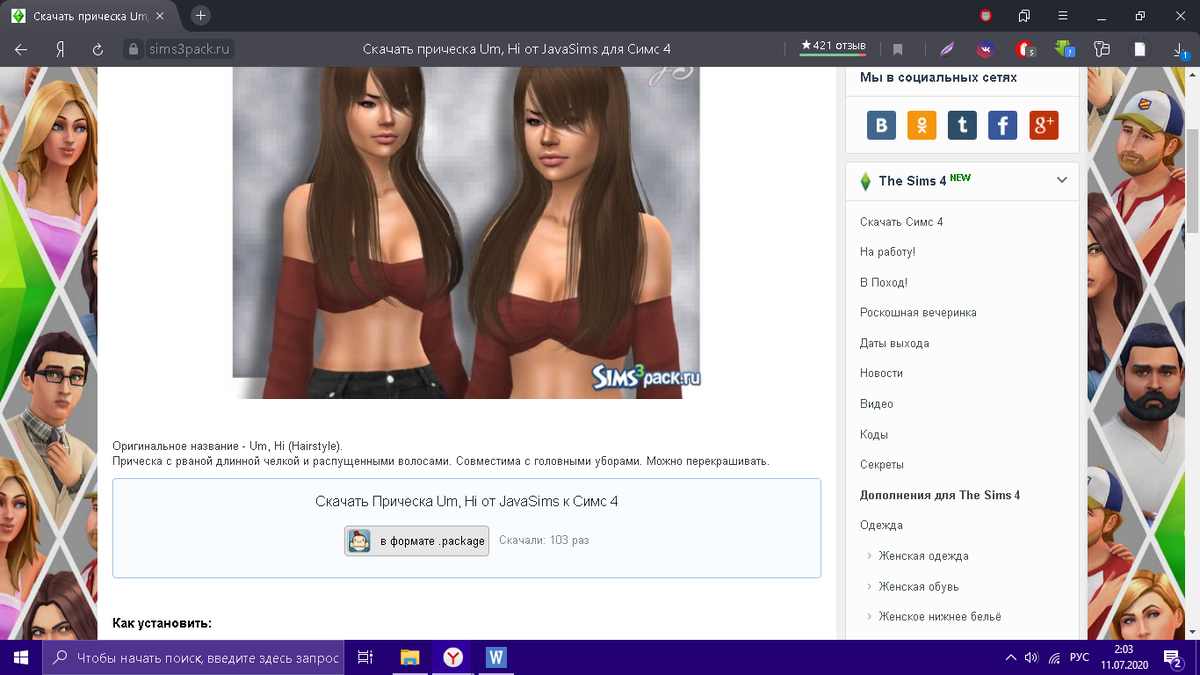The width and height of the screenshot is (1200, 675).
Task: Open the key password manager icon
Action: [1102, 49]
